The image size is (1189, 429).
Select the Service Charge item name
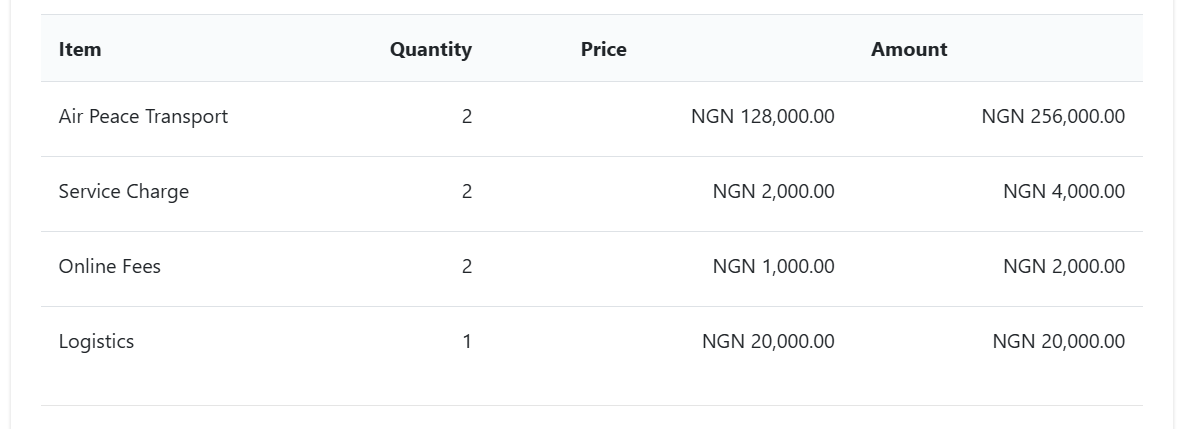[x=124, y=192]
